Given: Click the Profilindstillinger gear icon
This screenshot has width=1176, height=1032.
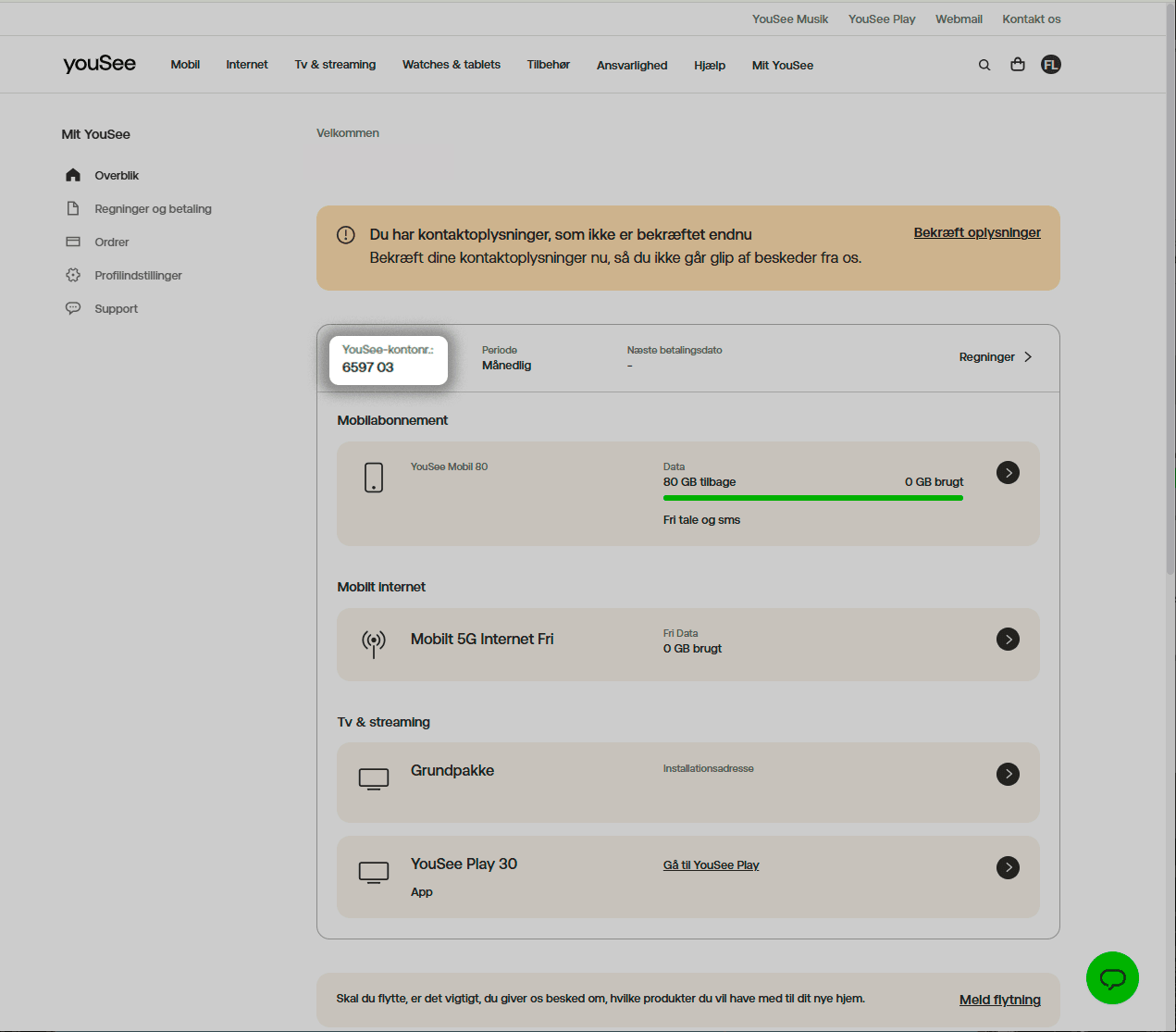Looking at the screenshot, I should (73, 275).
